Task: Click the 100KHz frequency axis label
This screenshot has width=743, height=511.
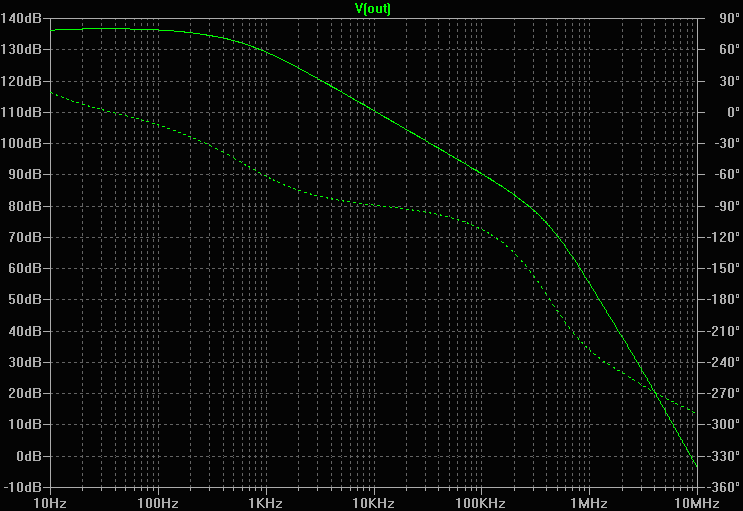Action: 480,503
